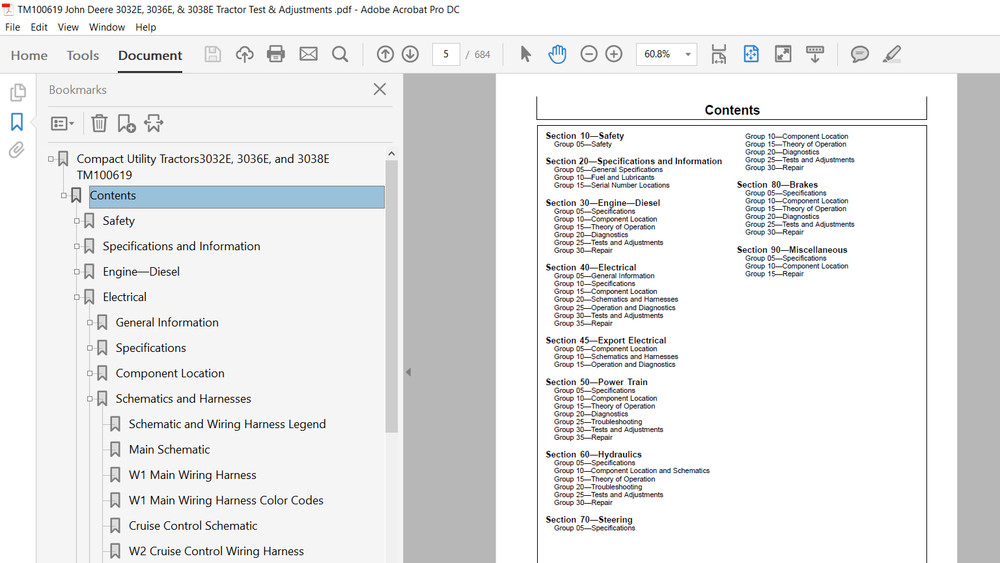1000x563 pixels.
Task: Open W1 Main Wiring Harness bookmark
Action: point(193,475)
